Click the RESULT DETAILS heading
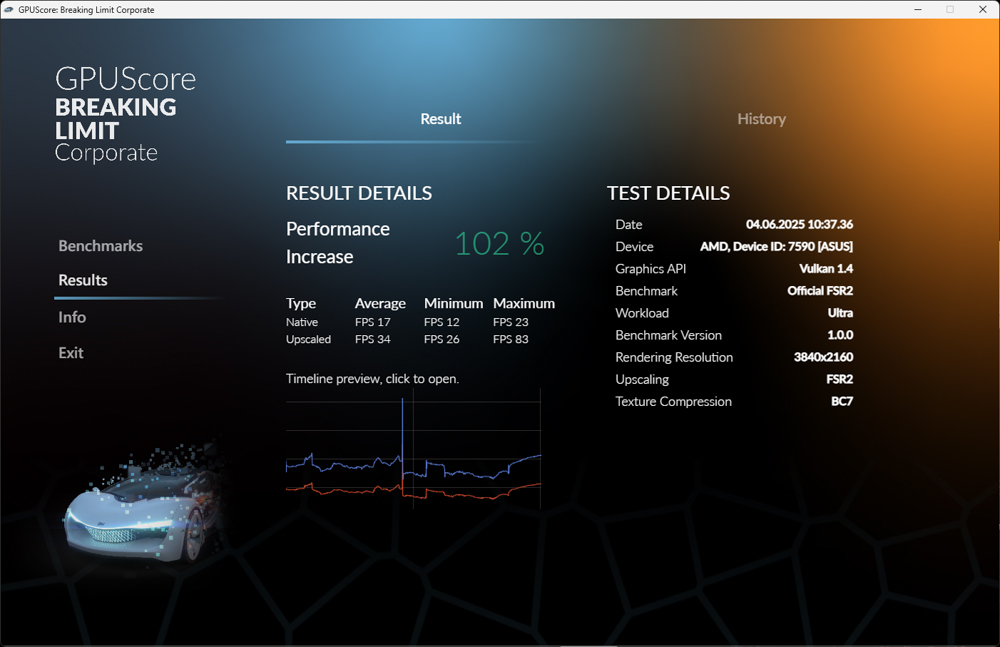The width and height of the screenshot is (1000, 647). click(x=359, y=193)
